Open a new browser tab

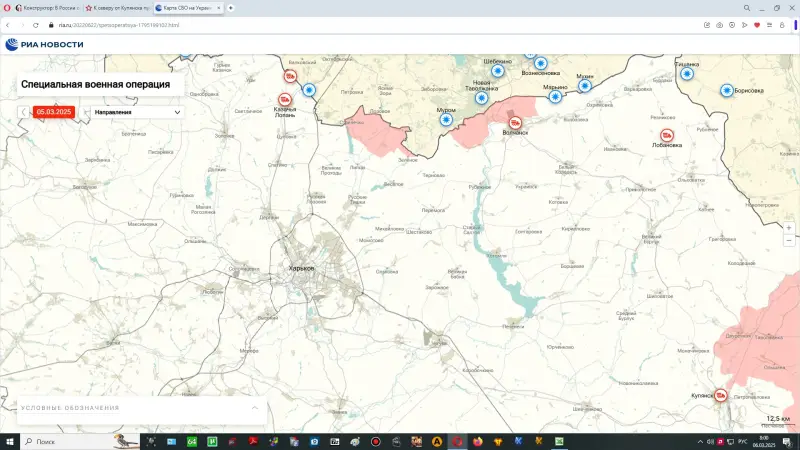click(x=231, y=7)
